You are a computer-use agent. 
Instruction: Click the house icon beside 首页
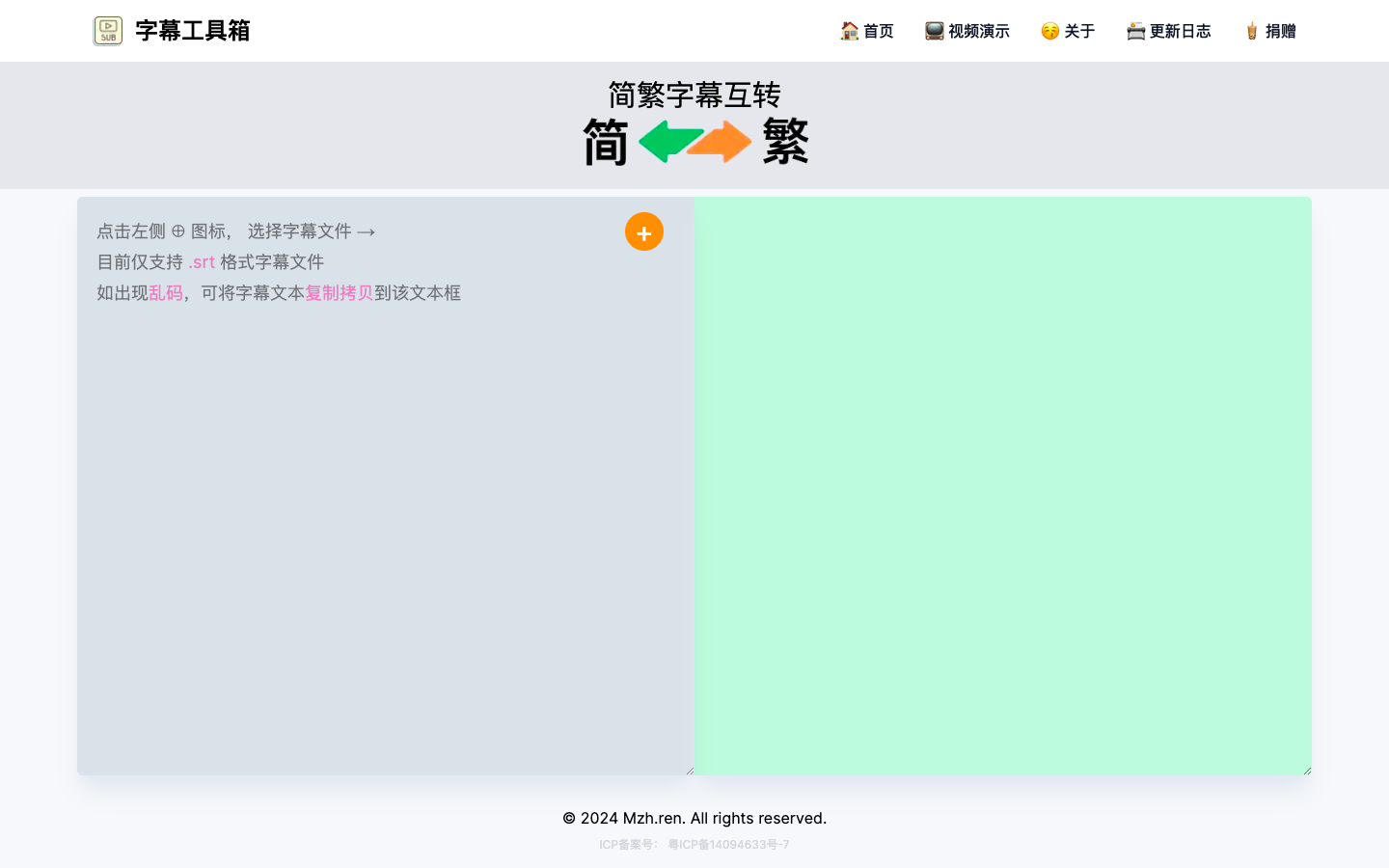tap(848, 30)
